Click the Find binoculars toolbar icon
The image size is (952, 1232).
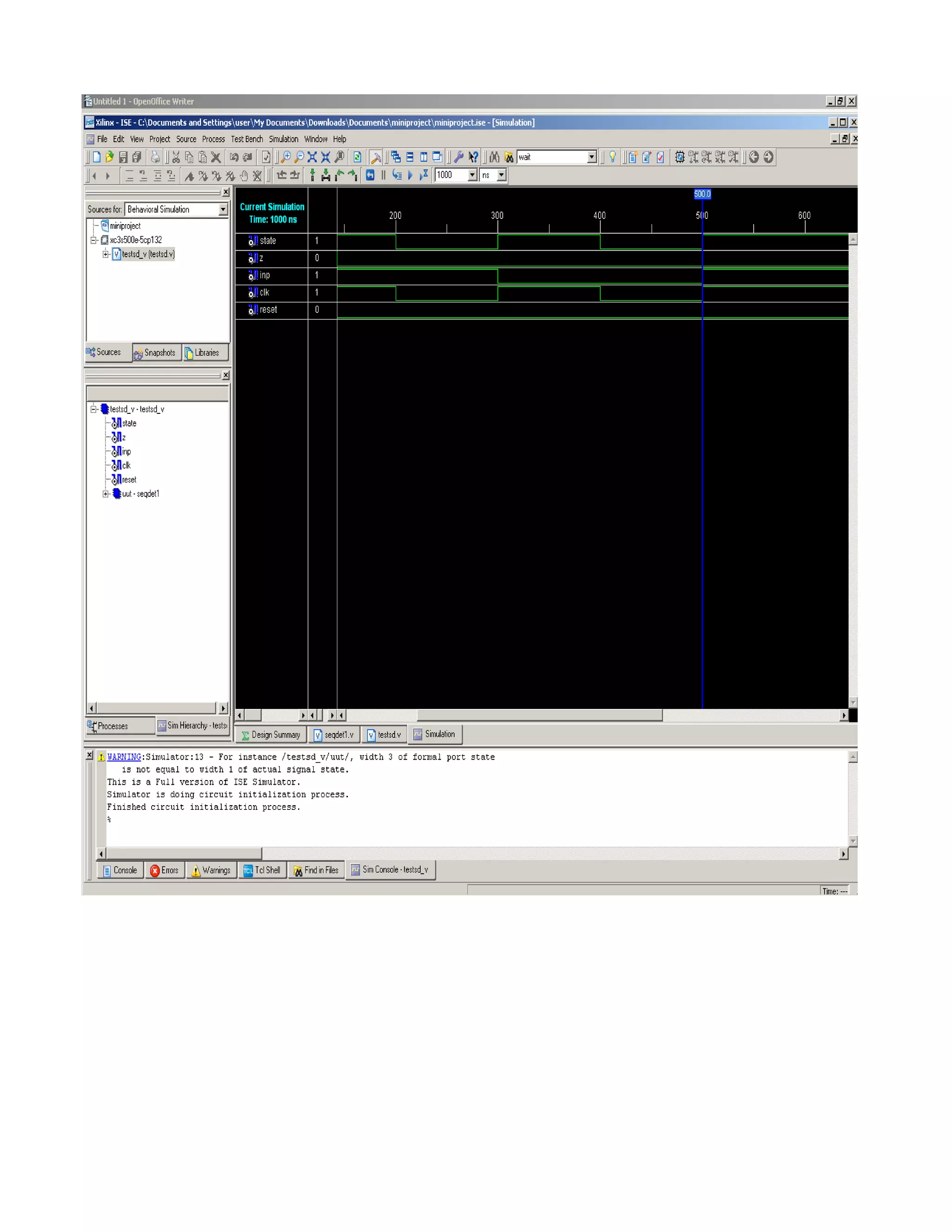(494, 157)
